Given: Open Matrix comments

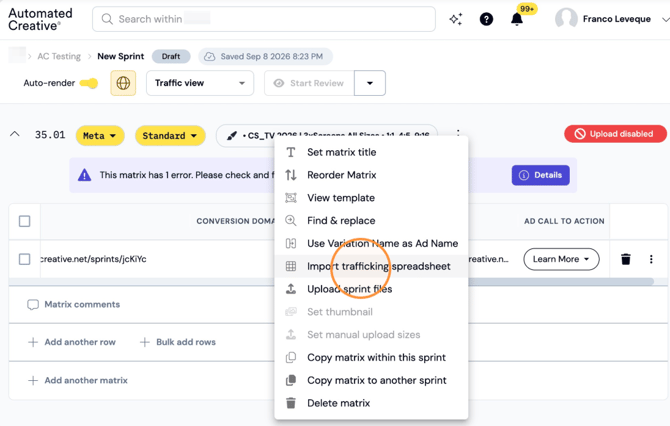Looking at the screenshot, I should point(73,304).
